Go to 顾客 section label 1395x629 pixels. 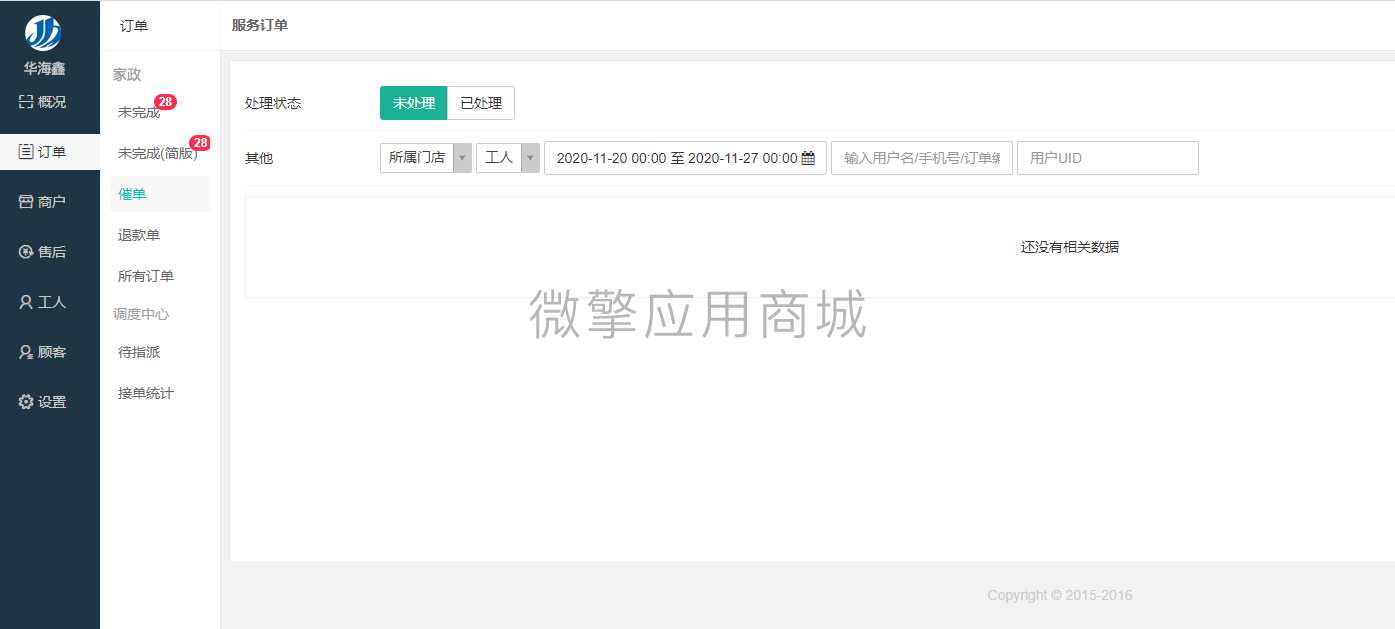[x=52, y=352]
